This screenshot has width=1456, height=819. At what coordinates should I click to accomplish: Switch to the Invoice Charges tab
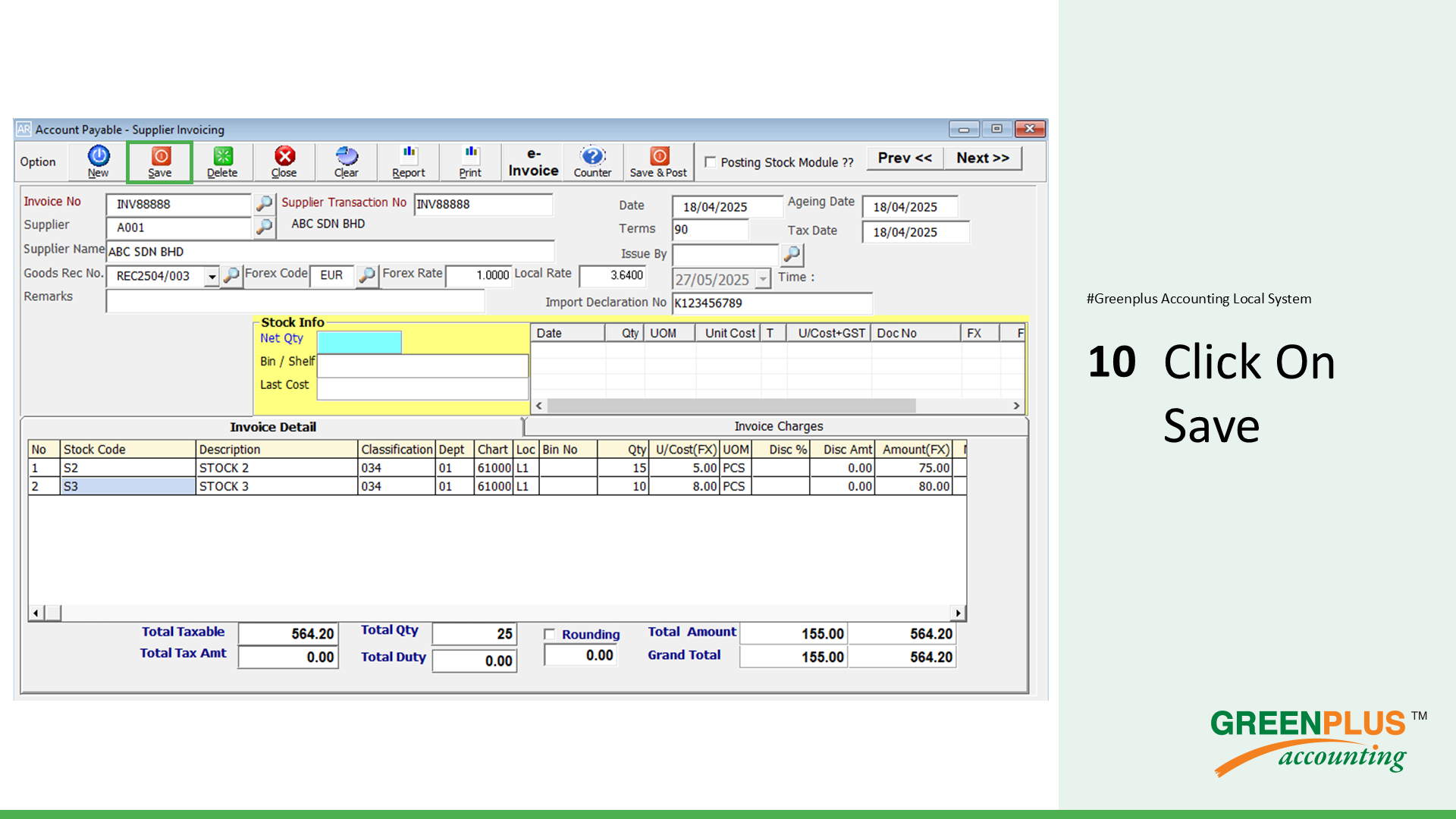[x=778, y=426]
